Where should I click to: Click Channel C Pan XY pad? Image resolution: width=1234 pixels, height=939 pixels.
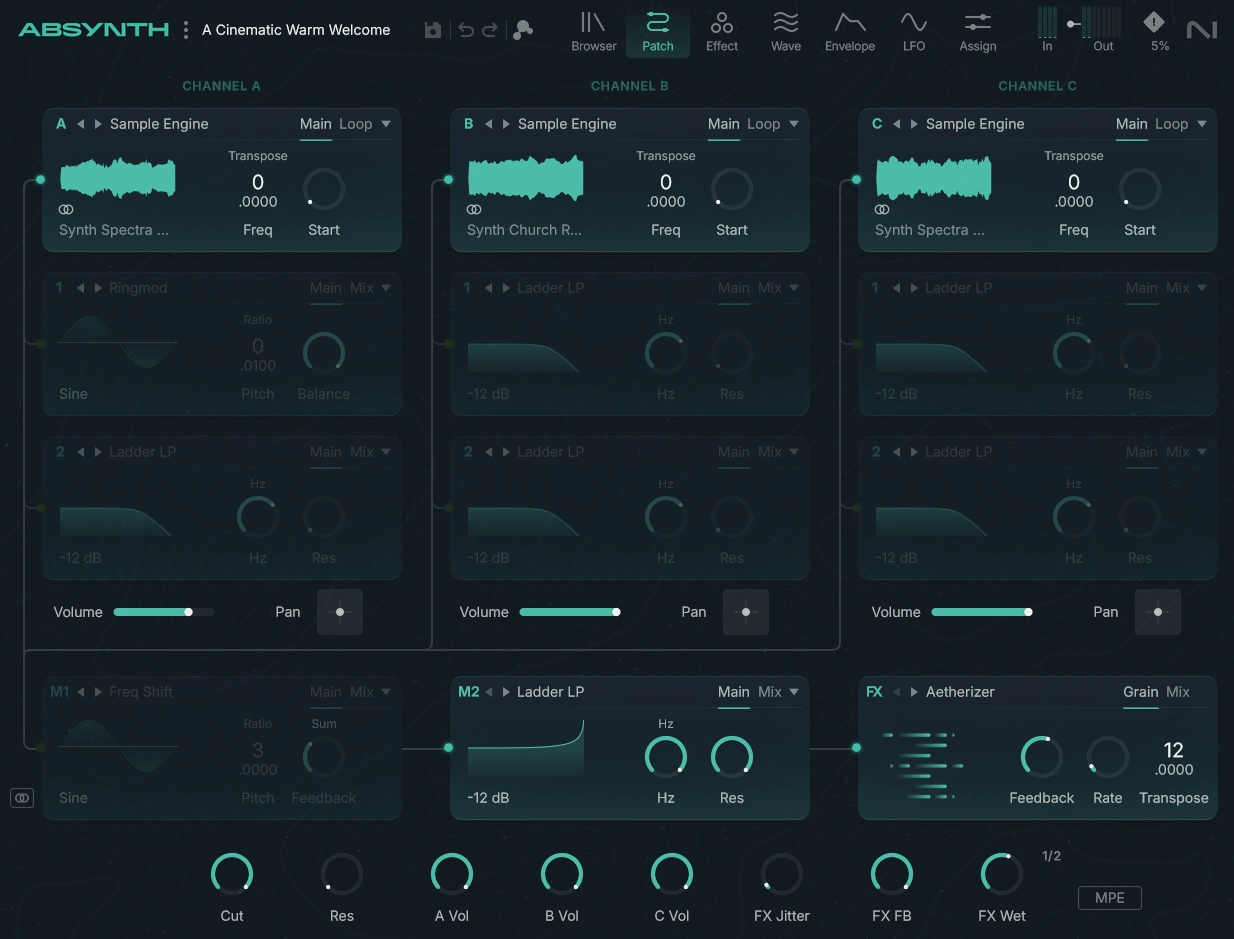click(x=1158, y=612)
